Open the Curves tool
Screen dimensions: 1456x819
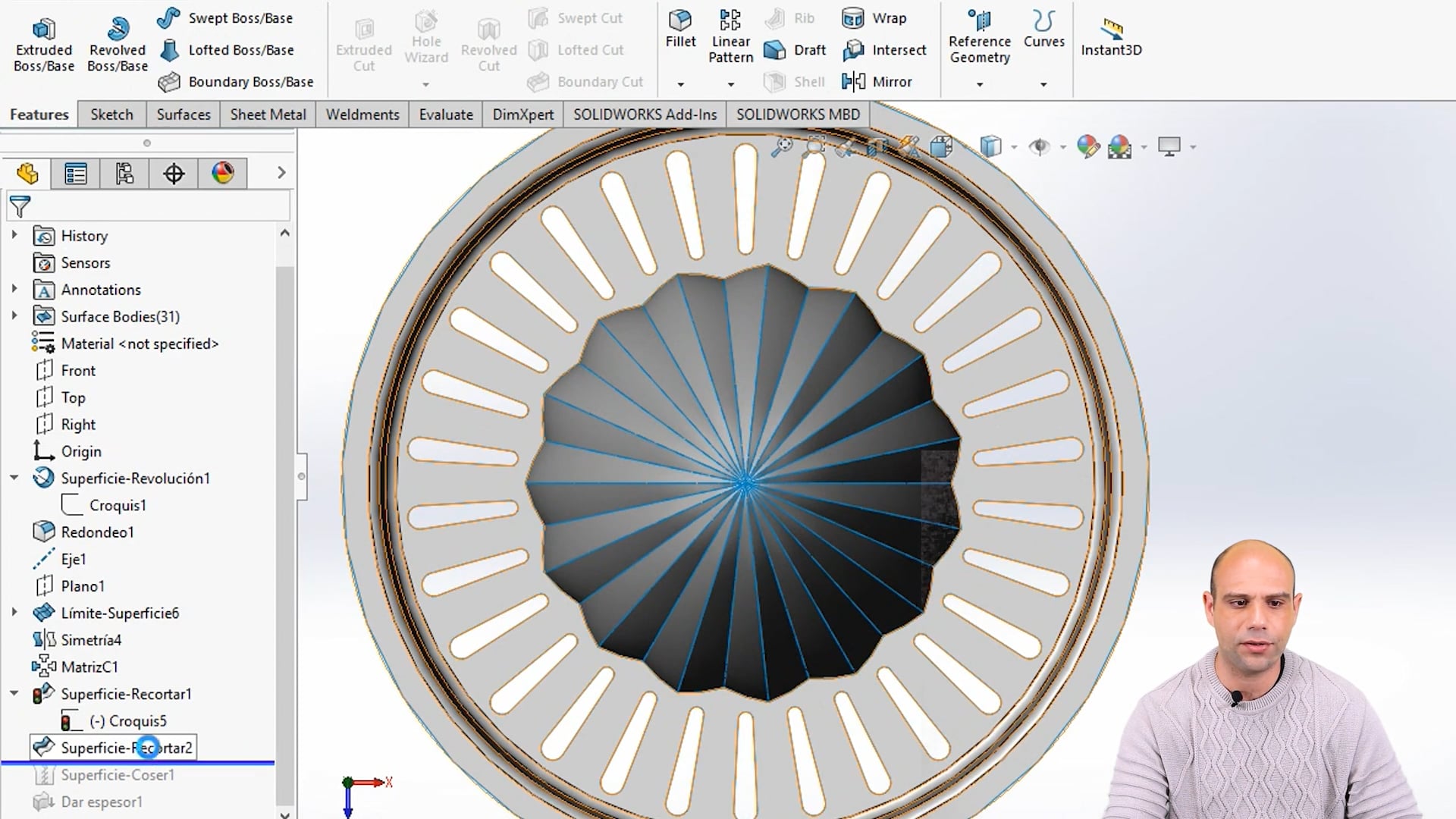coord(1043,30)
